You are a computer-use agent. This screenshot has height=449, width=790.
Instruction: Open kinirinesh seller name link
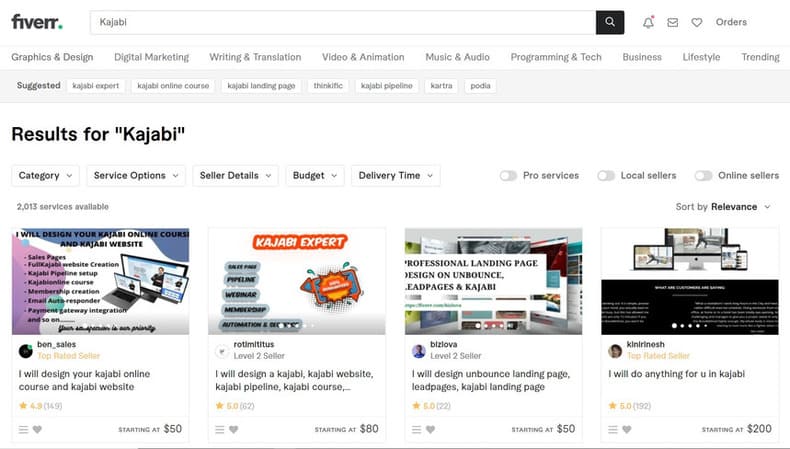click(x=645, y=344)
